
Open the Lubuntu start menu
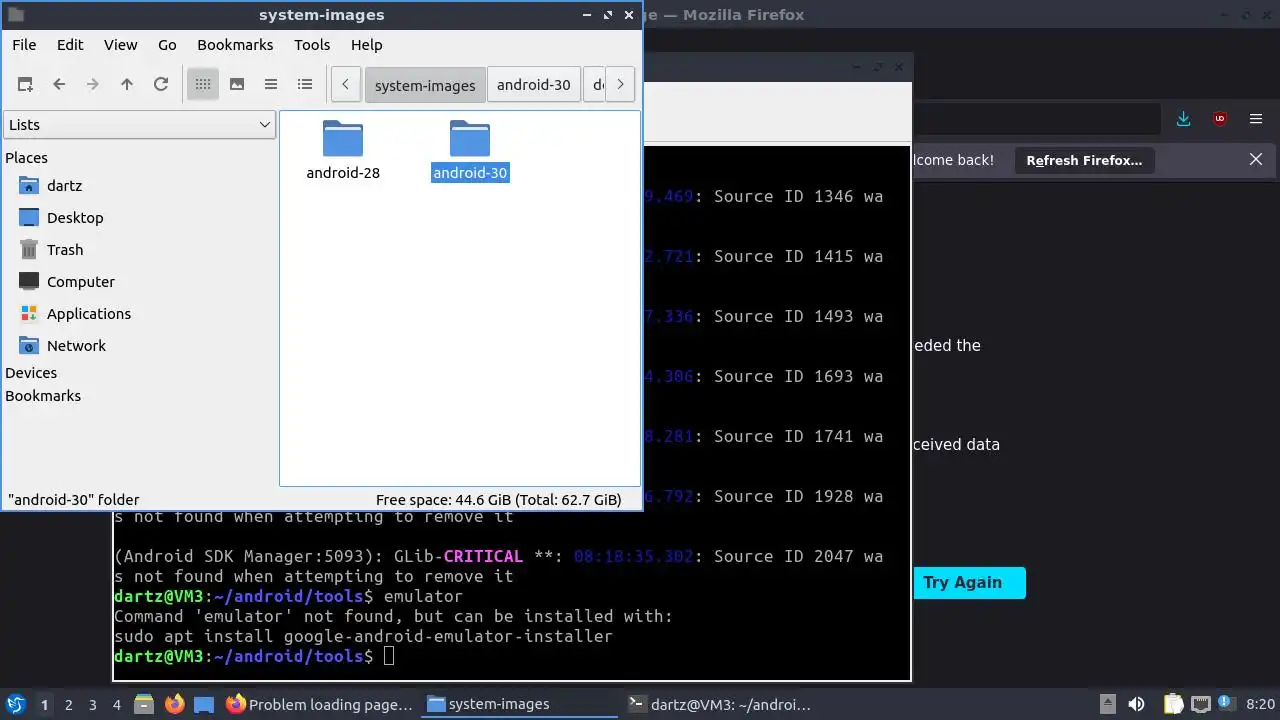pos(16,705)
